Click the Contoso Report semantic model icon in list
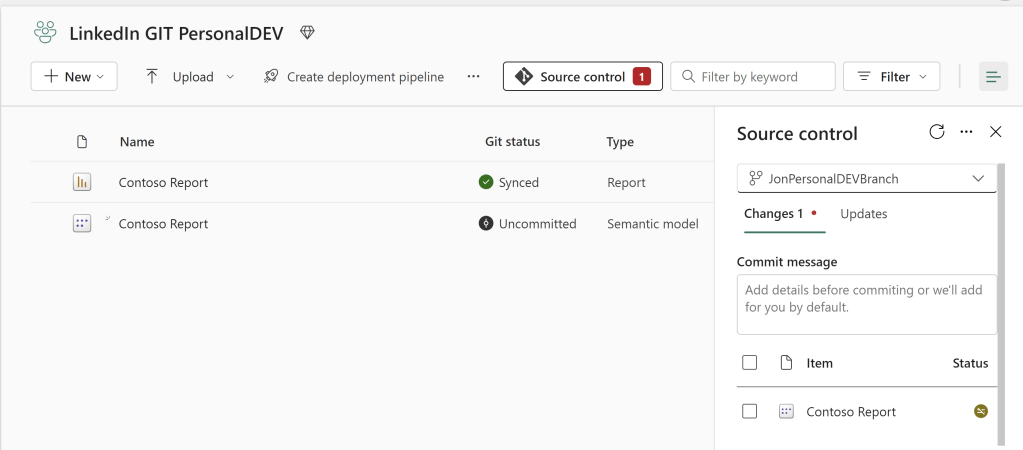Viewport: 1023px width, 450px height. click(82, 224)
